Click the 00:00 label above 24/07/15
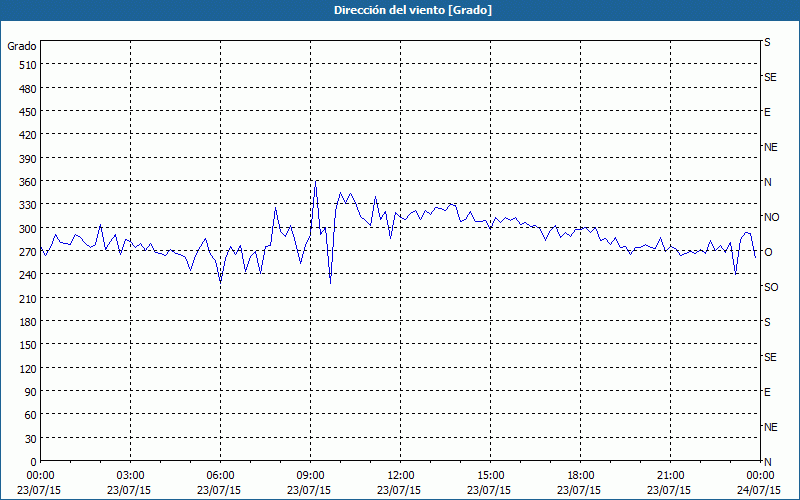The width and height of the screenshot is (800, 500). (x=760, y=476)
